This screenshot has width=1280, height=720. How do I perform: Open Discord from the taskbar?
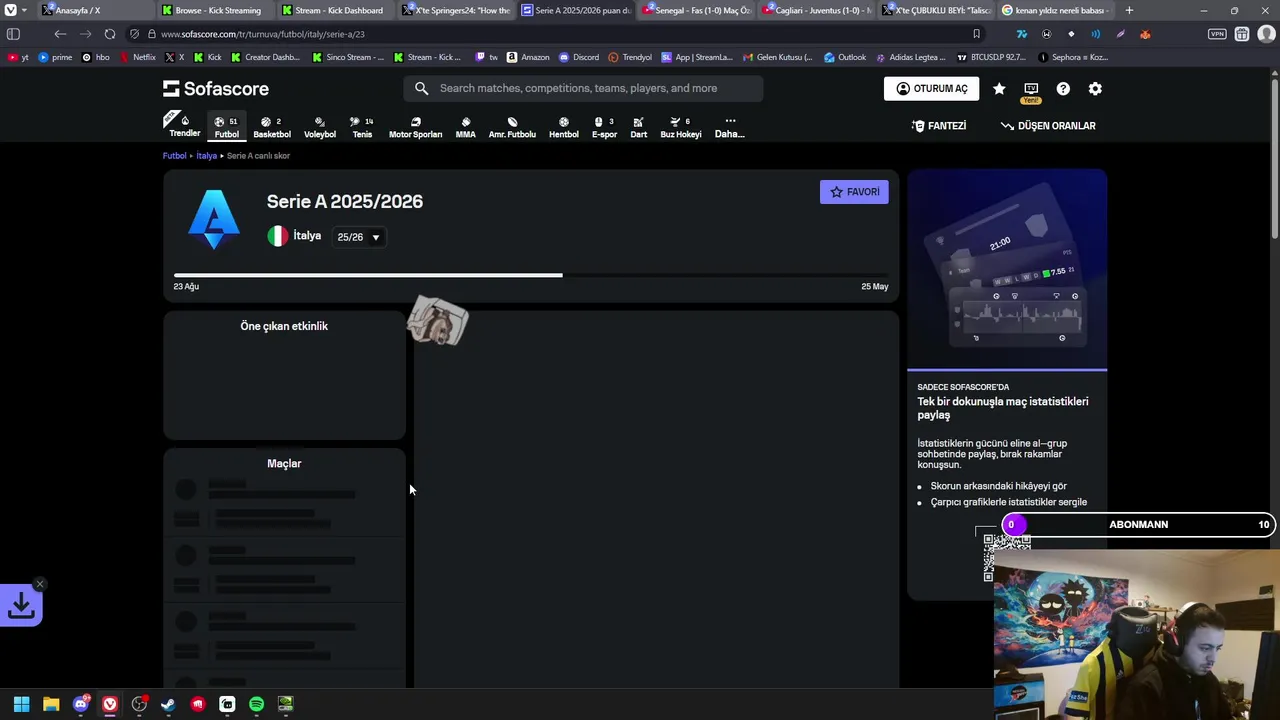81,704
